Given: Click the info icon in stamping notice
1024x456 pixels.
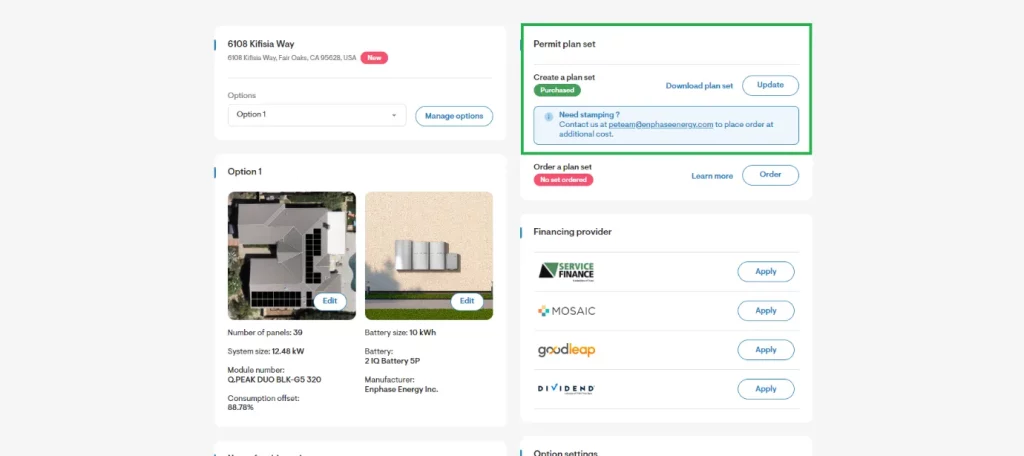Looking at the screenshot, I should click(548, 116).
